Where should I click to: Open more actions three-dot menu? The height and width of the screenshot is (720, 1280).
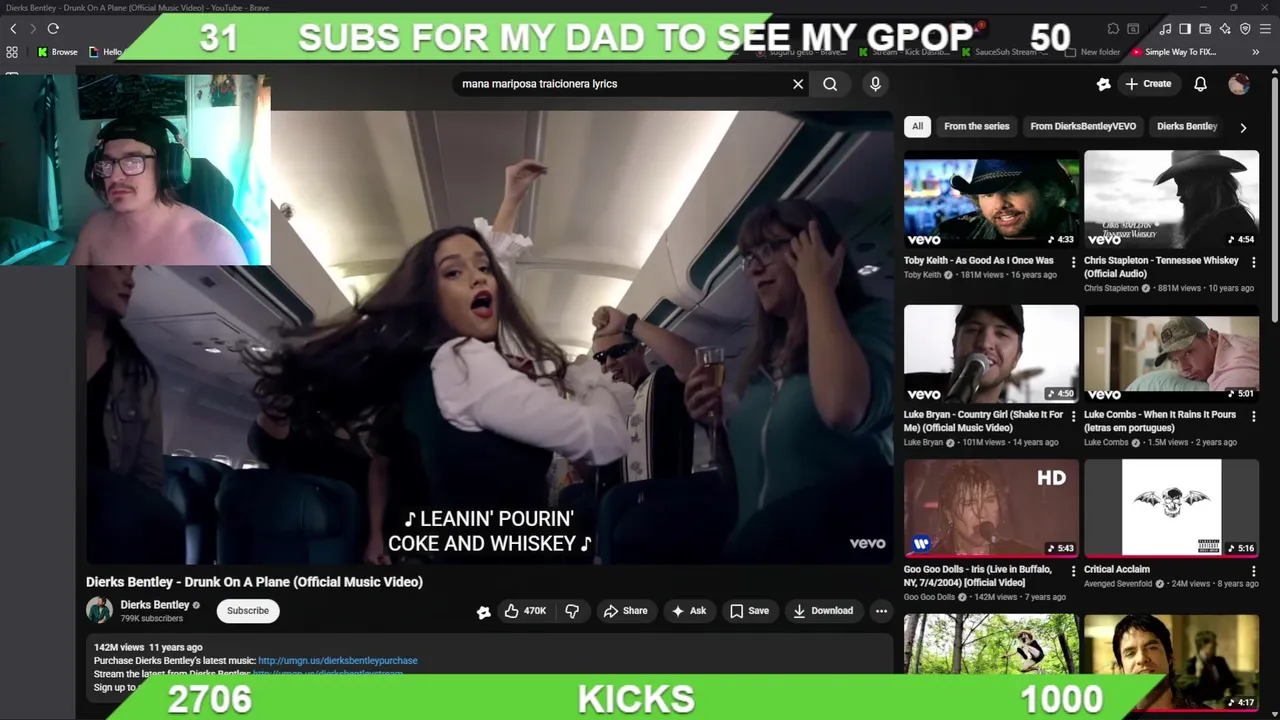(x=881, y=611)
